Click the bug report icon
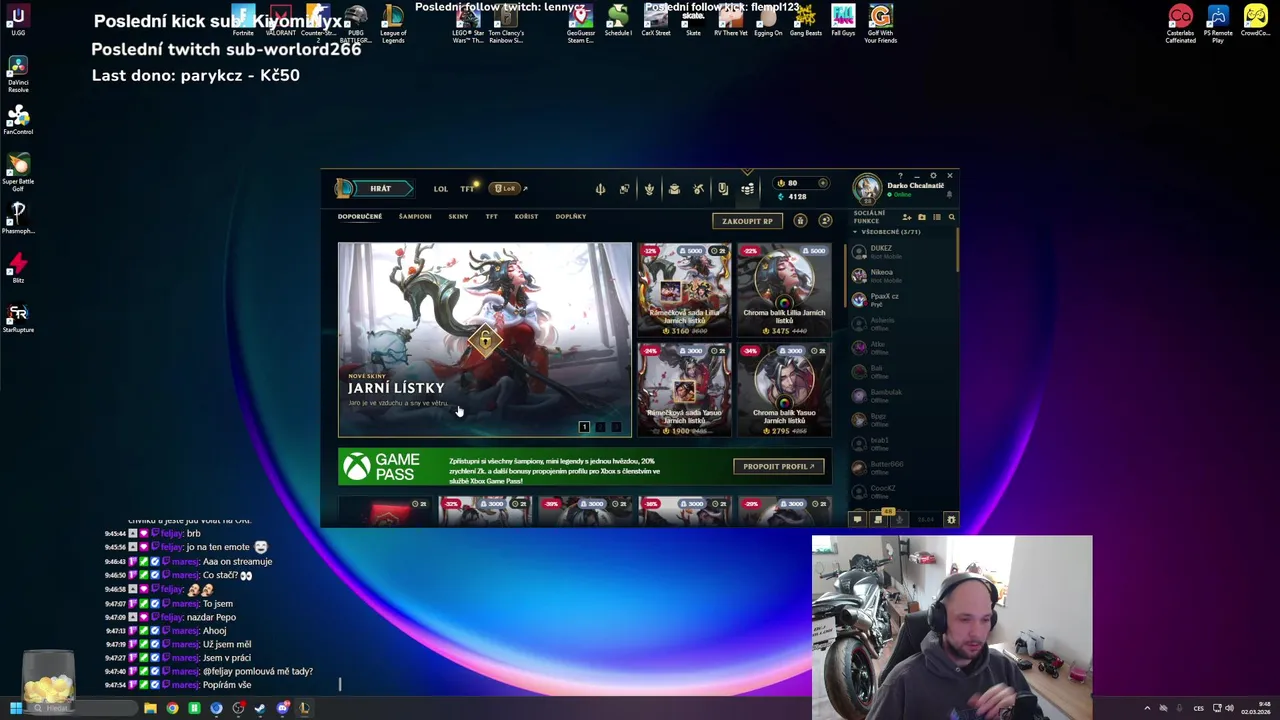This screenshot has width=1280, height=720. point(951,519)
